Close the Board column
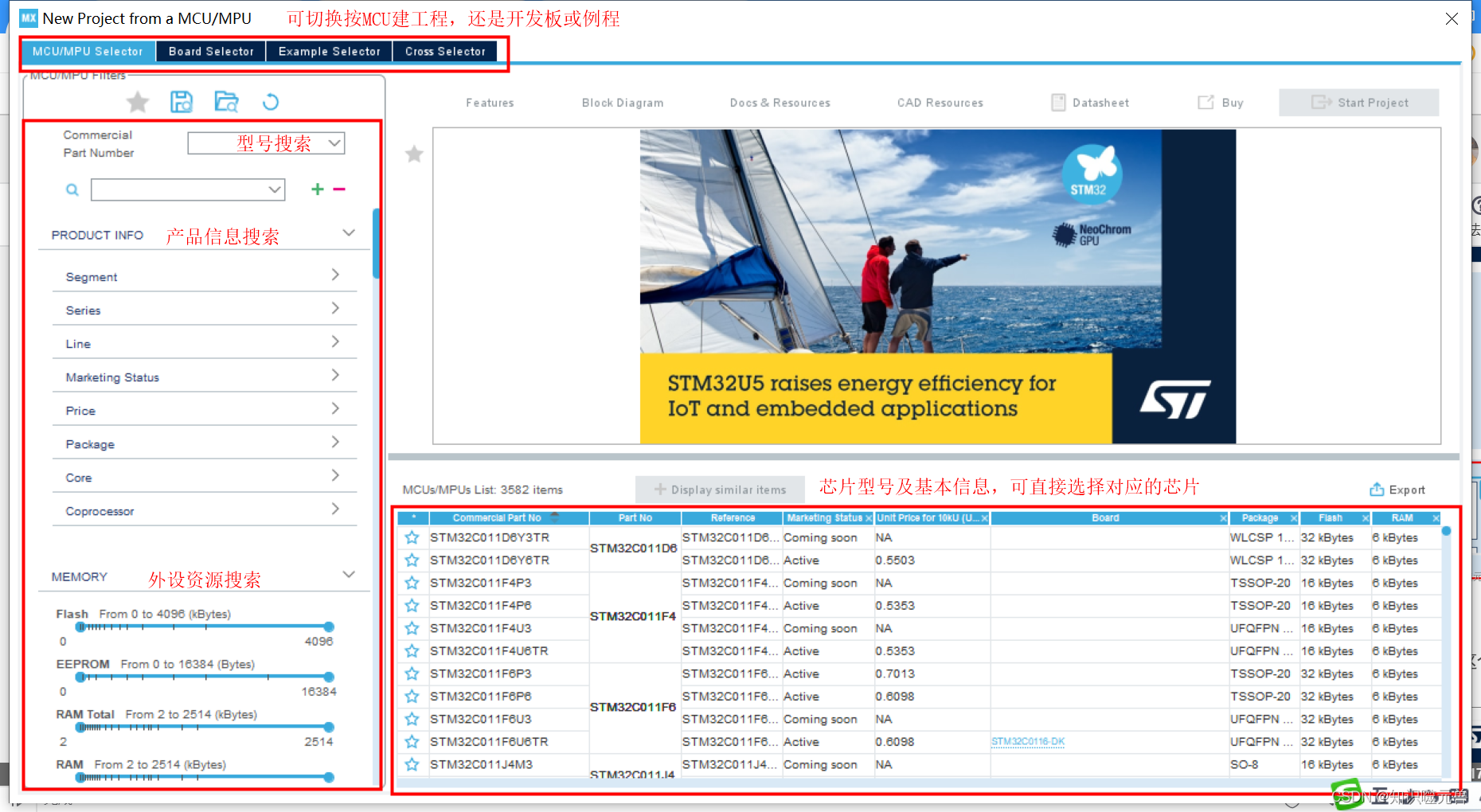The height and width of the screenshot is (812, 1481). coord(1223,518)
